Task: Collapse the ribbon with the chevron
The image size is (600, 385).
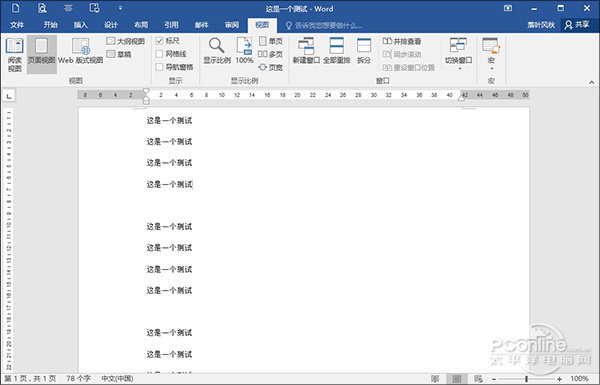Action: tap(592, 82)
